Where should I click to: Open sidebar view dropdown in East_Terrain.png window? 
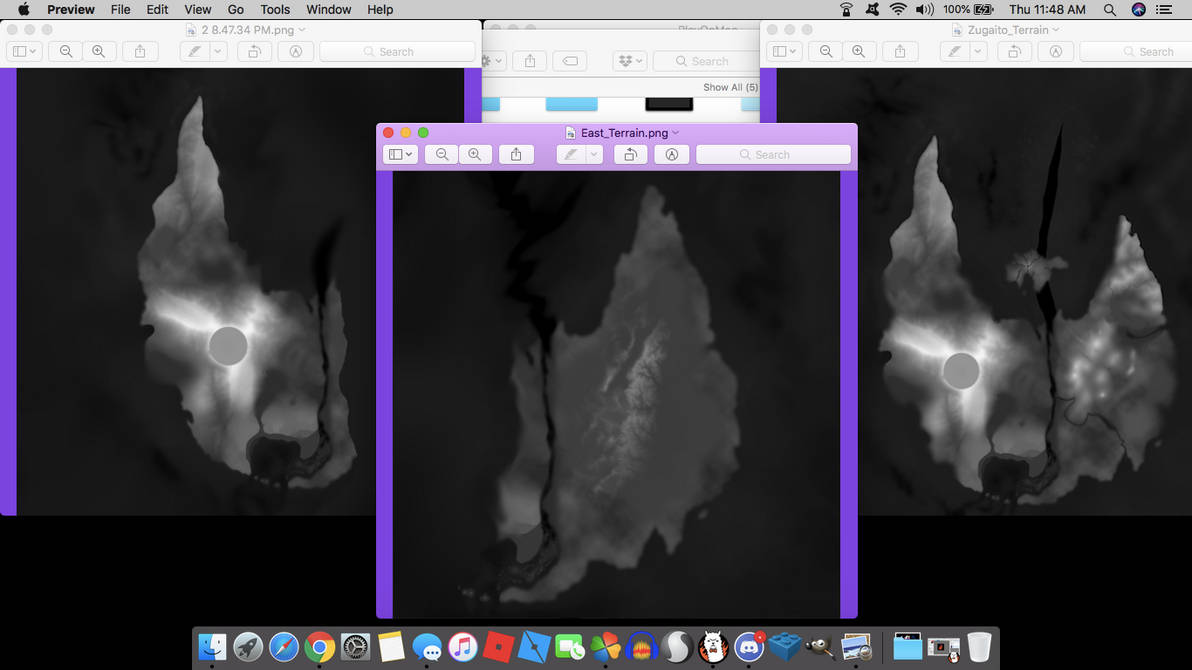(401, 155)
